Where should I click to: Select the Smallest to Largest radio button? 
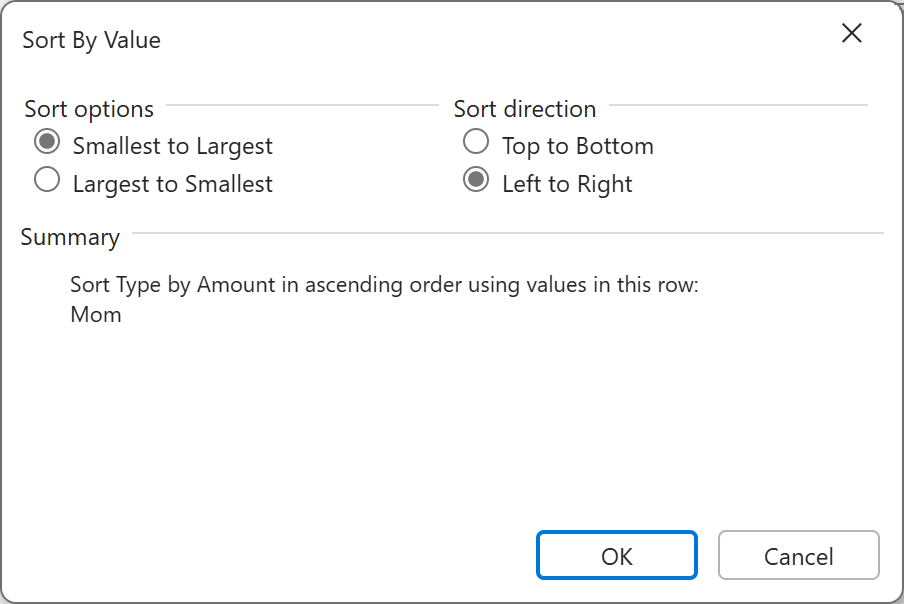coord(47,142)
